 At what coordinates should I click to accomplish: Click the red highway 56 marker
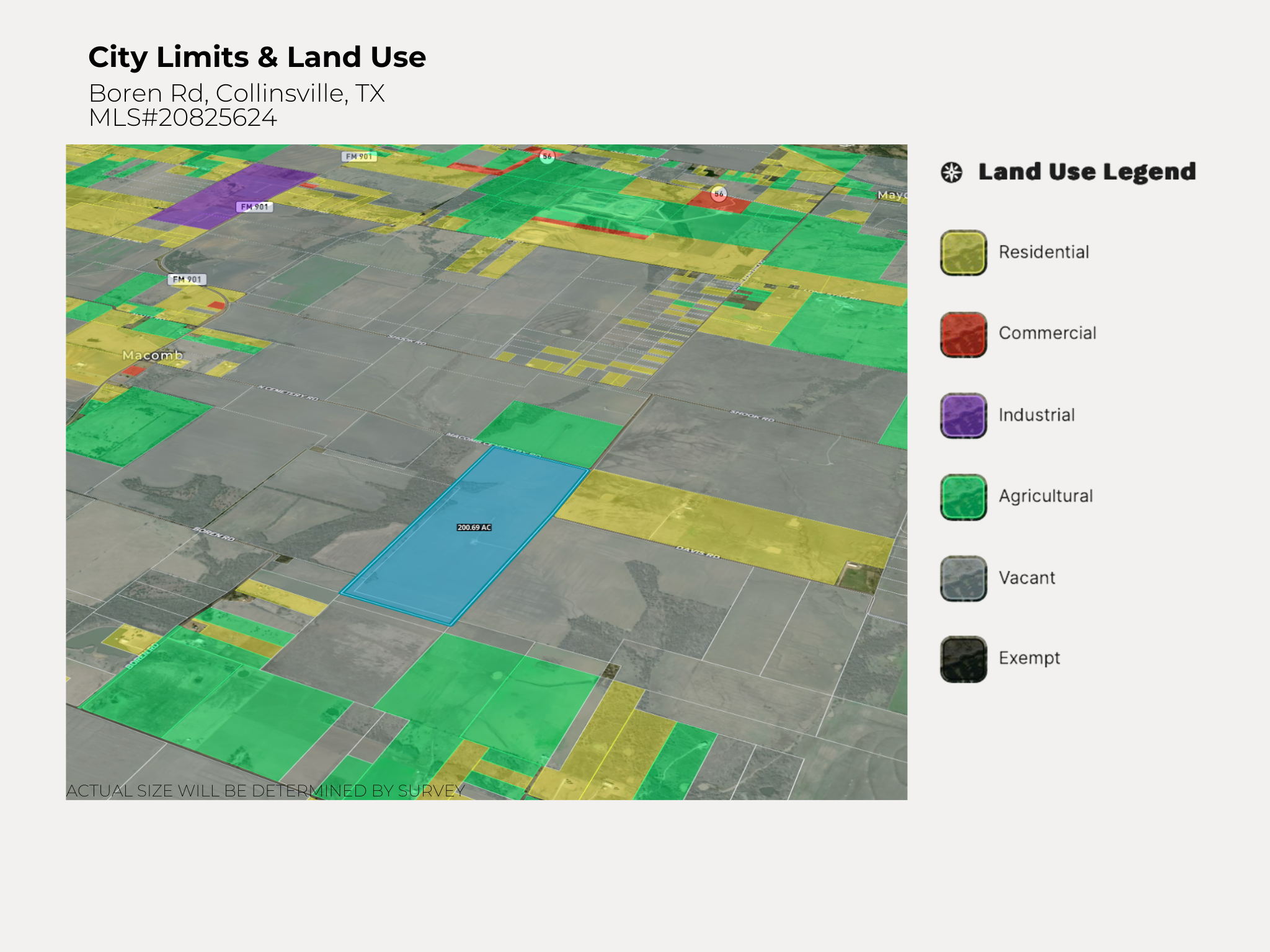point(718,194)
